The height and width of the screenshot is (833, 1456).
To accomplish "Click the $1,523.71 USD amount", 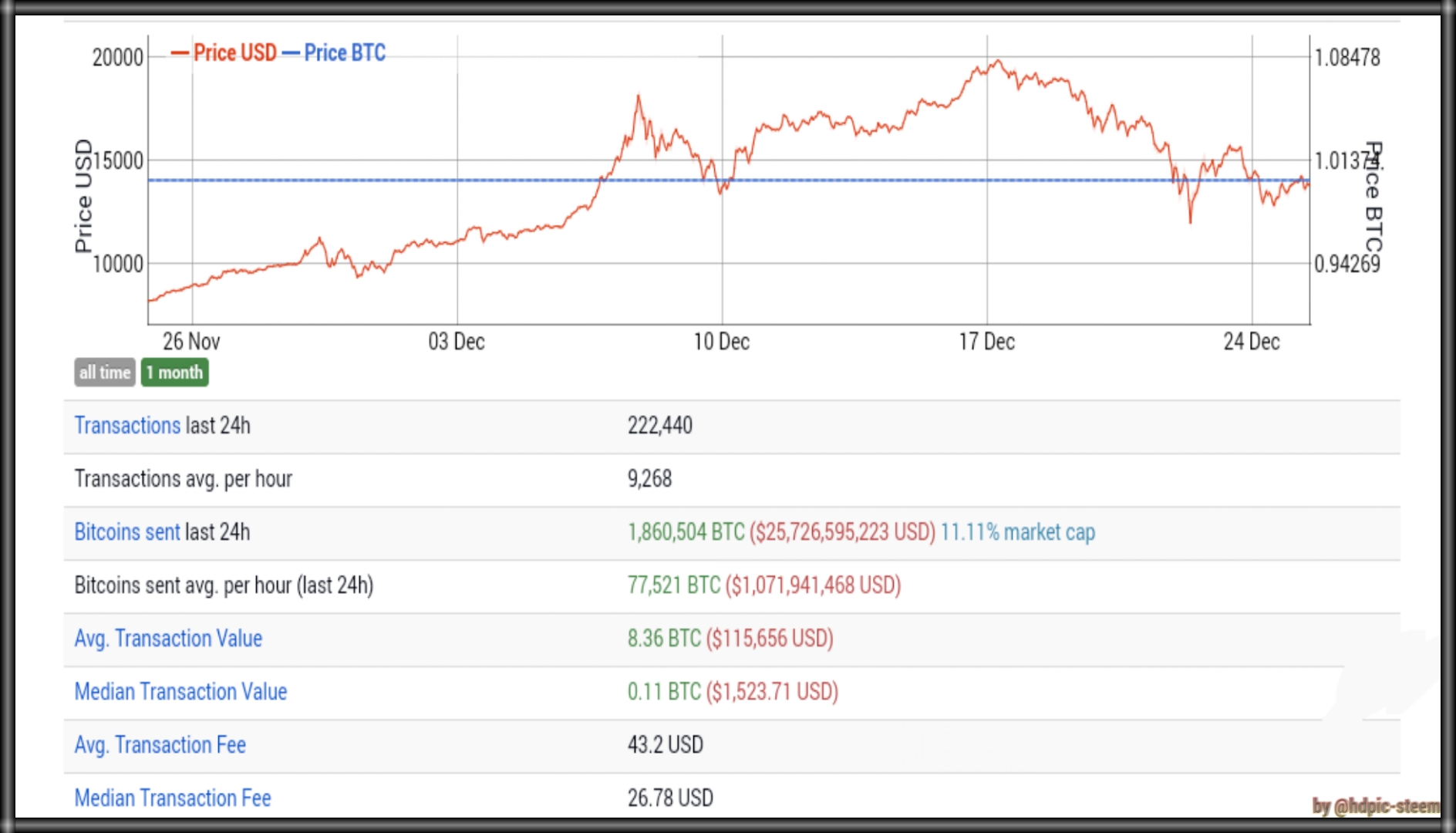I will pyautogui.click(x=772, y=692).
